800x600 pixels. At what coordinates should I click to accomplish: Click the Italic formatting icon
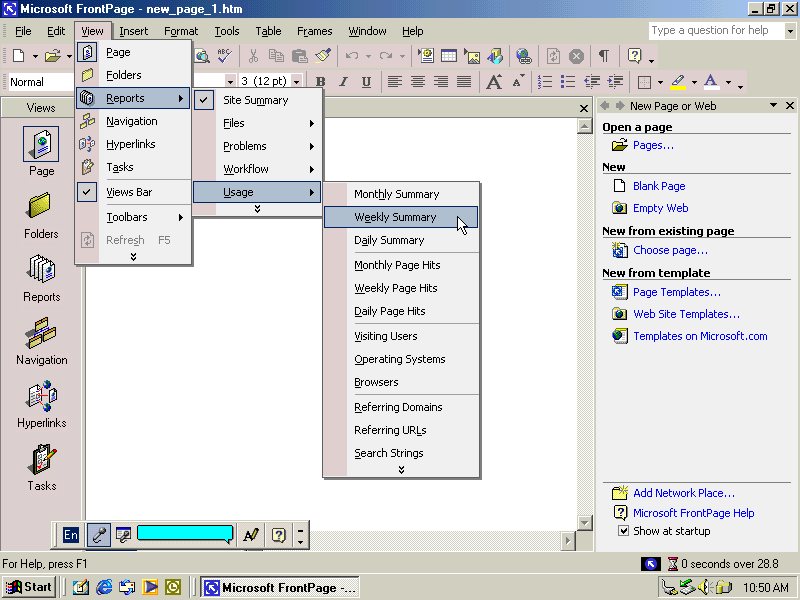(343, 82)
